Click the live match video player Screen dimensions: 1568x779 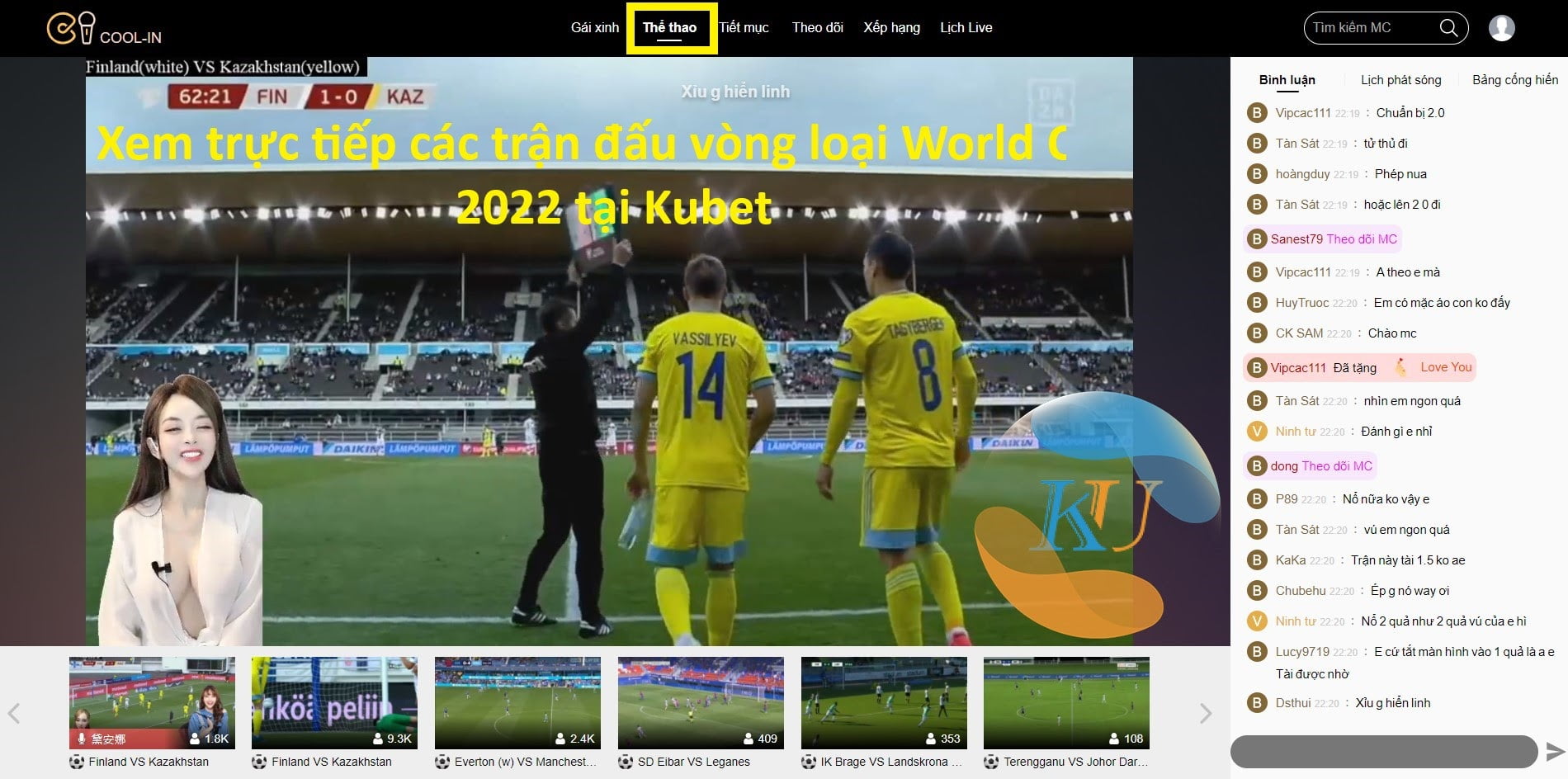point(609,351)
